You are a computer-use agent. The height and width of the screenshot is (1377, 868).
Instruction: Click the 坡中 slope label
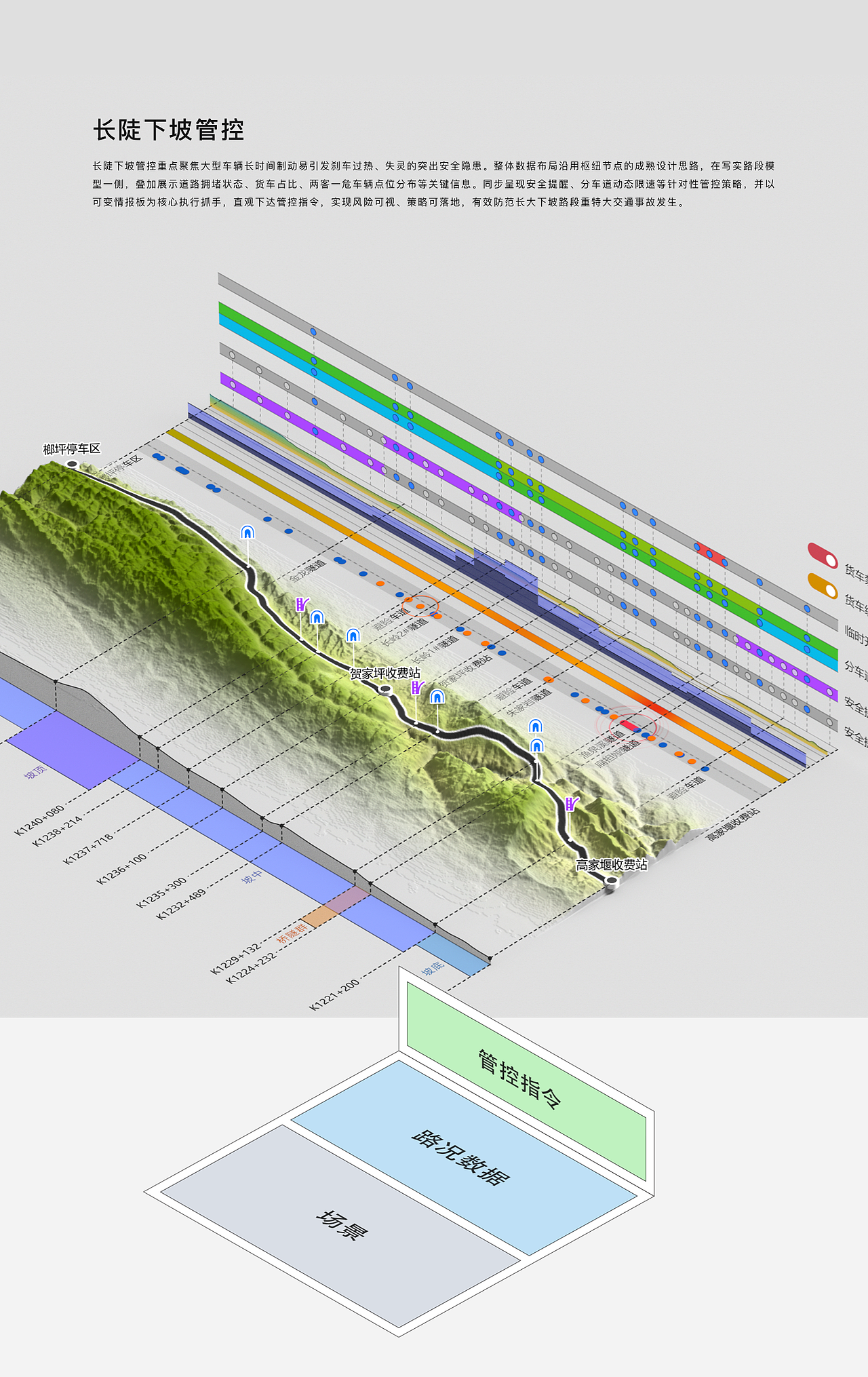click(252, 877)
